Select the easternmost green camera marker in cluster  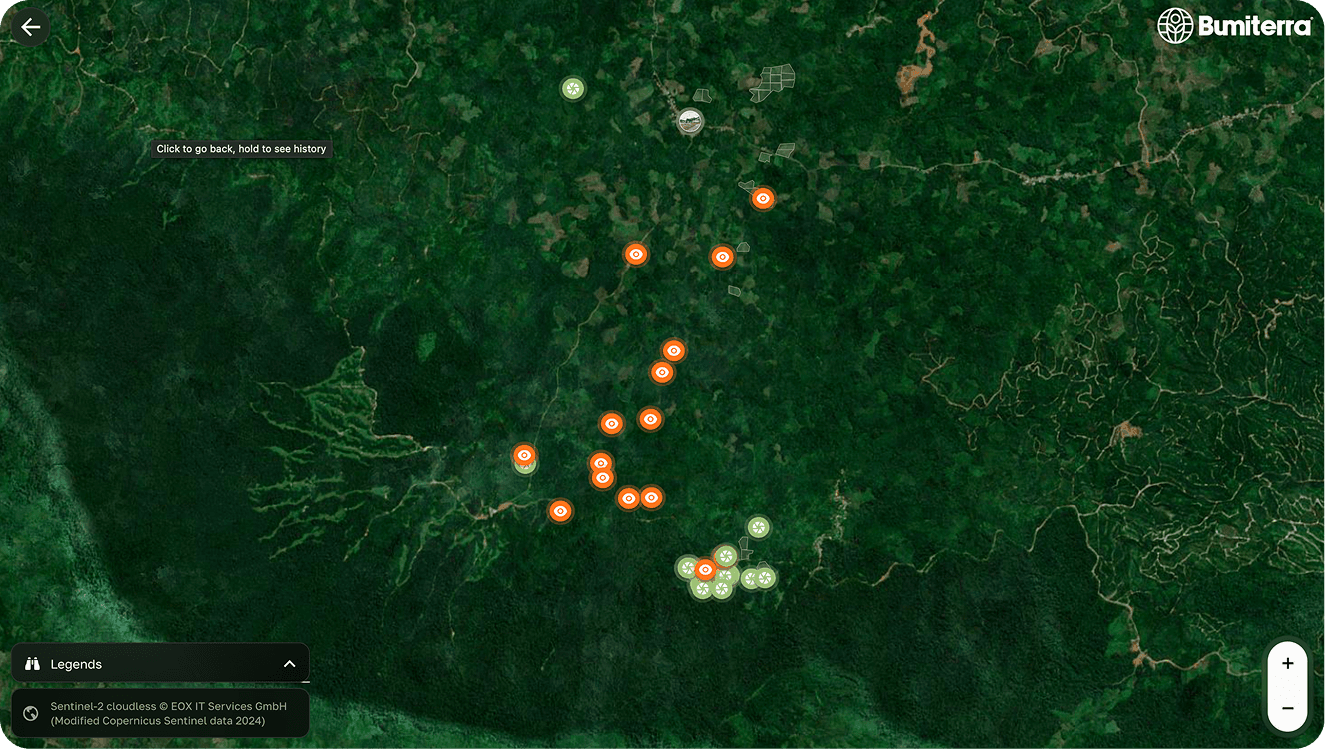765,577
